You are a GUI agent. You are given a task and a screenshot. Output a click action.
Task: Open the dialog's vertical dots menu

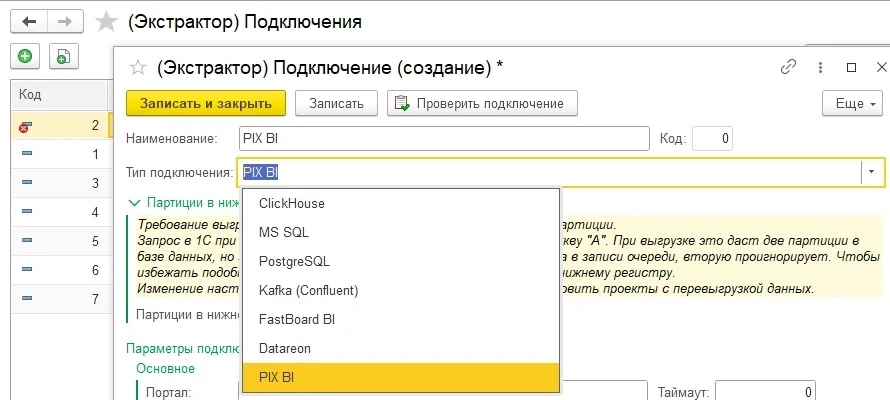click(821, 67)
